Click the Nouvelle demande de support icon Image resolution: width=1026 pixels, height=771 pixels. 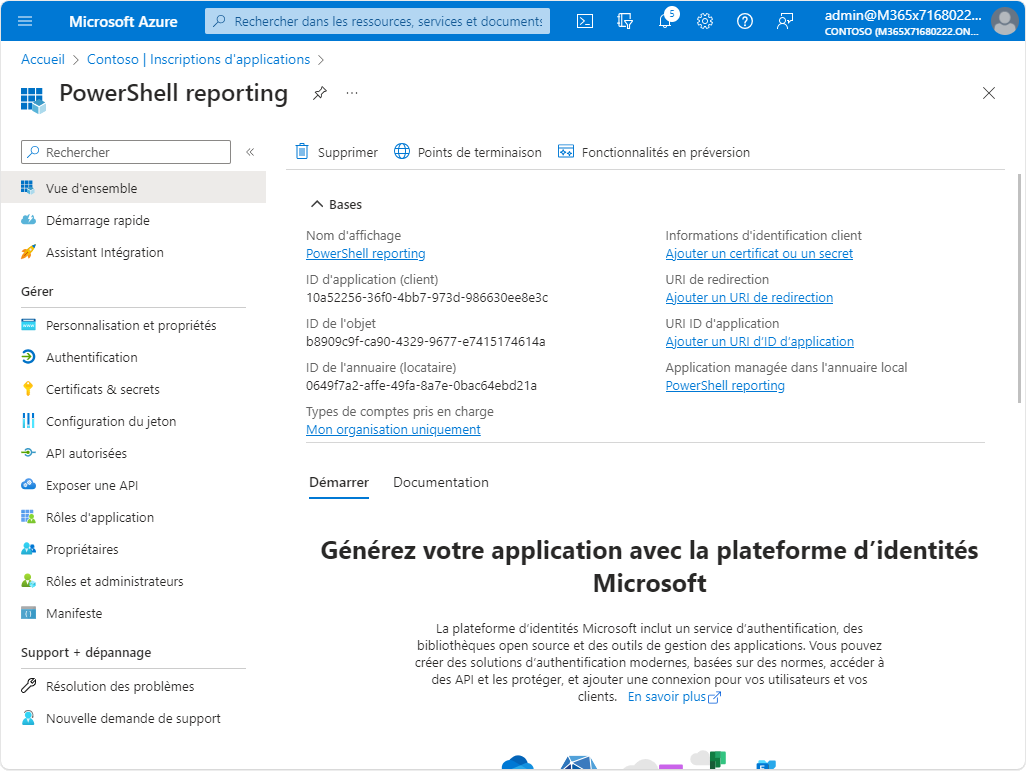click(28, 717)
